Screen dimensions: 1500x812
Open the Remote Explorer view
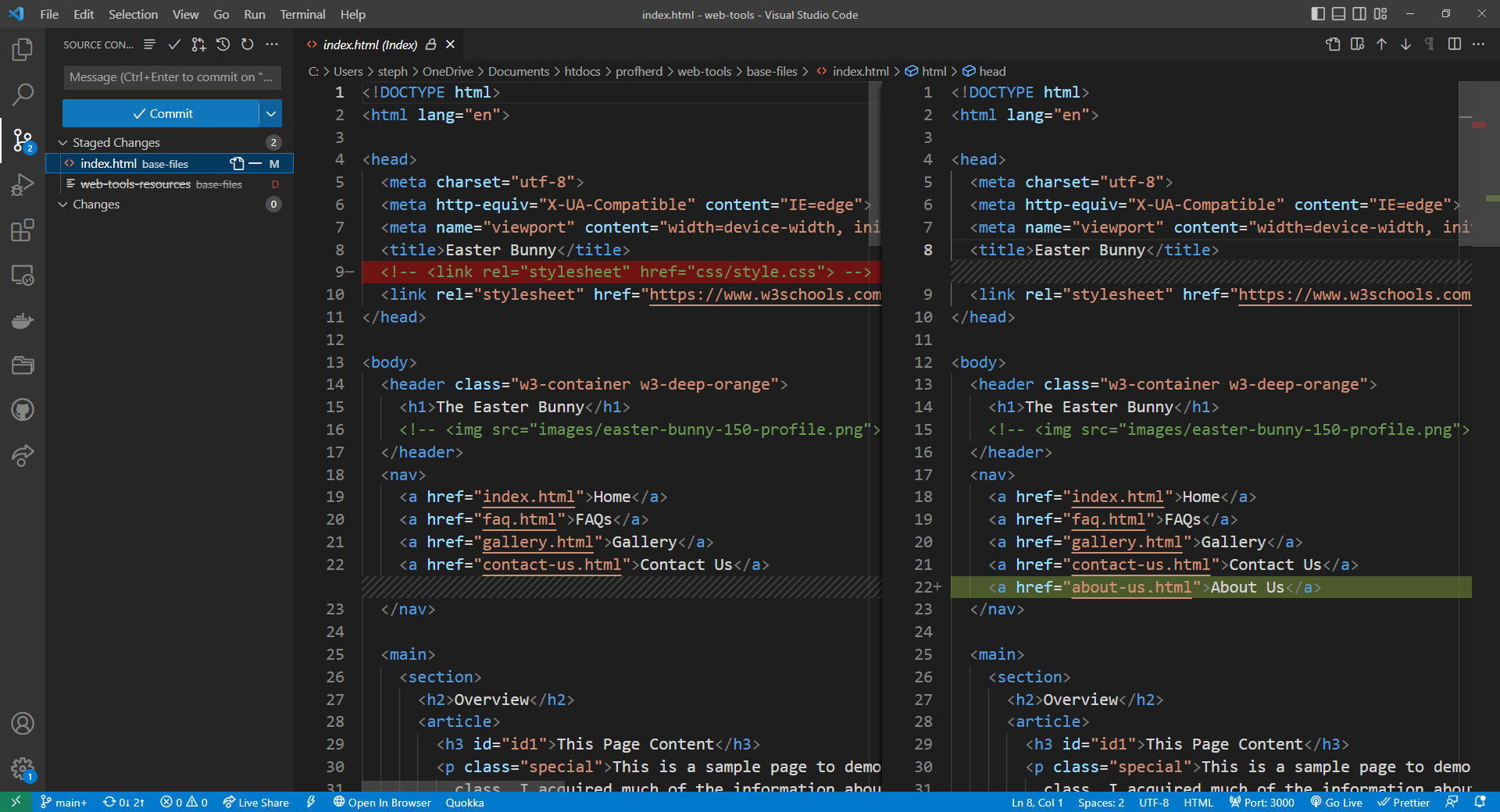click(23, 275)
